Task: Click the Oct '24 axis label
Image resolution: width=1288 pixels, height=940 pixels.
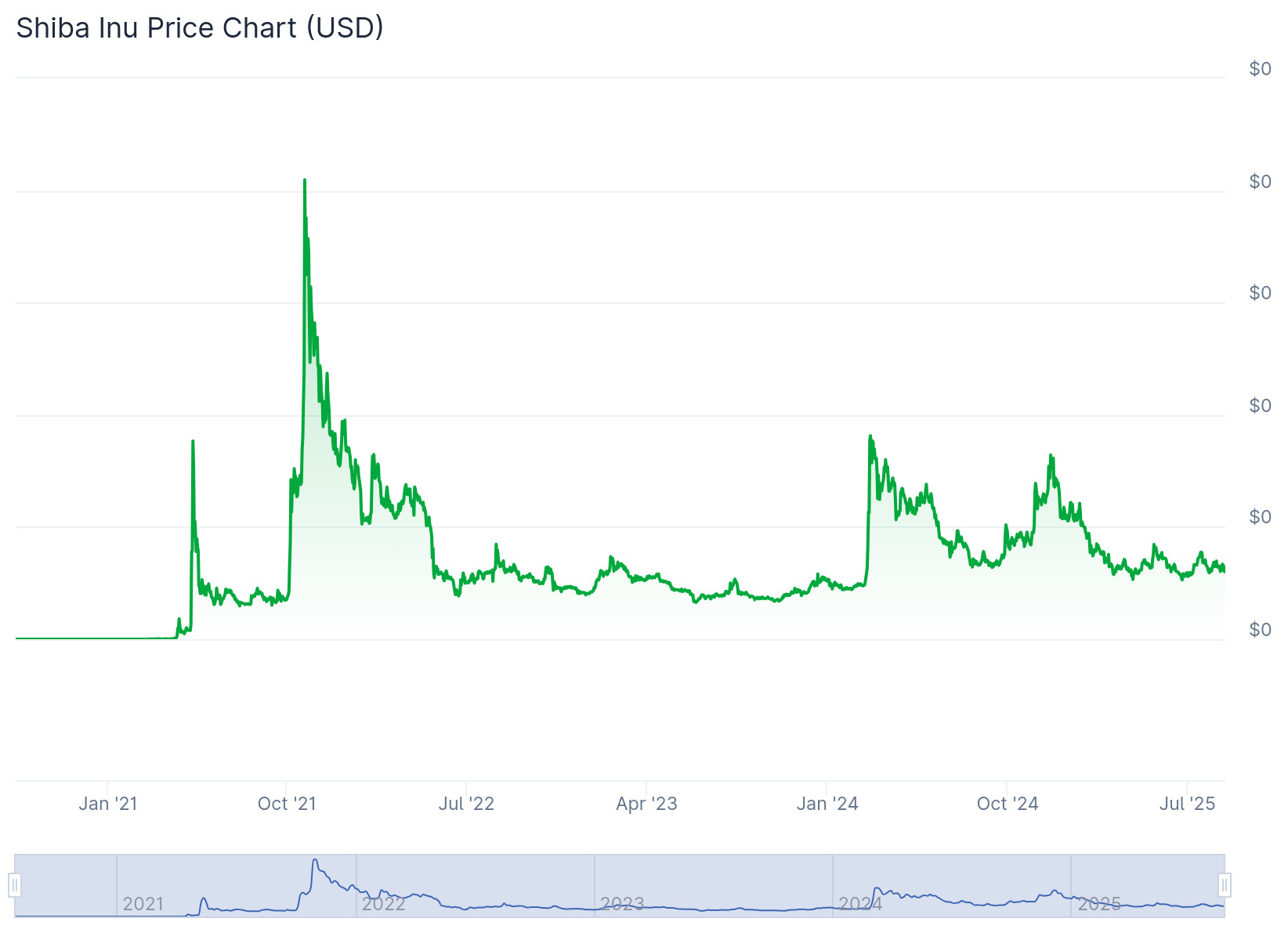Action: (x=1008, y=804)
